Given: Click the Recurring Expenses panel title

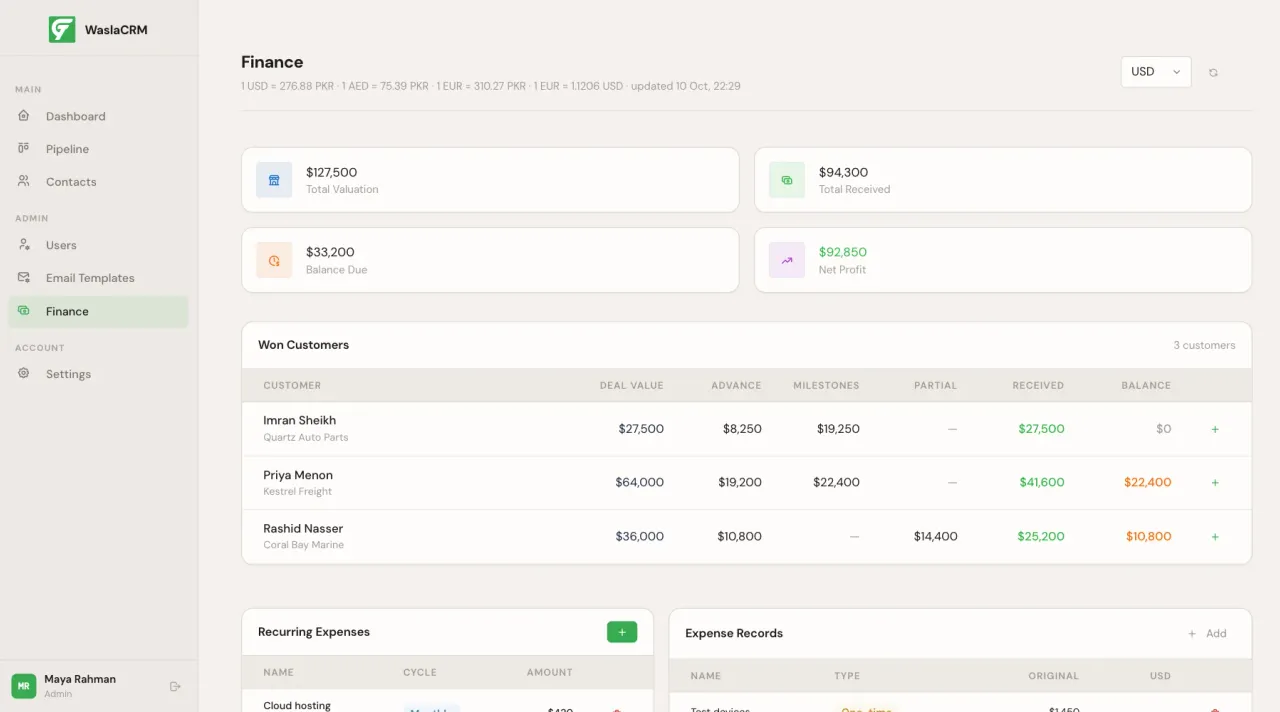Looking at the screenshot, I should [x=314, y=632].
